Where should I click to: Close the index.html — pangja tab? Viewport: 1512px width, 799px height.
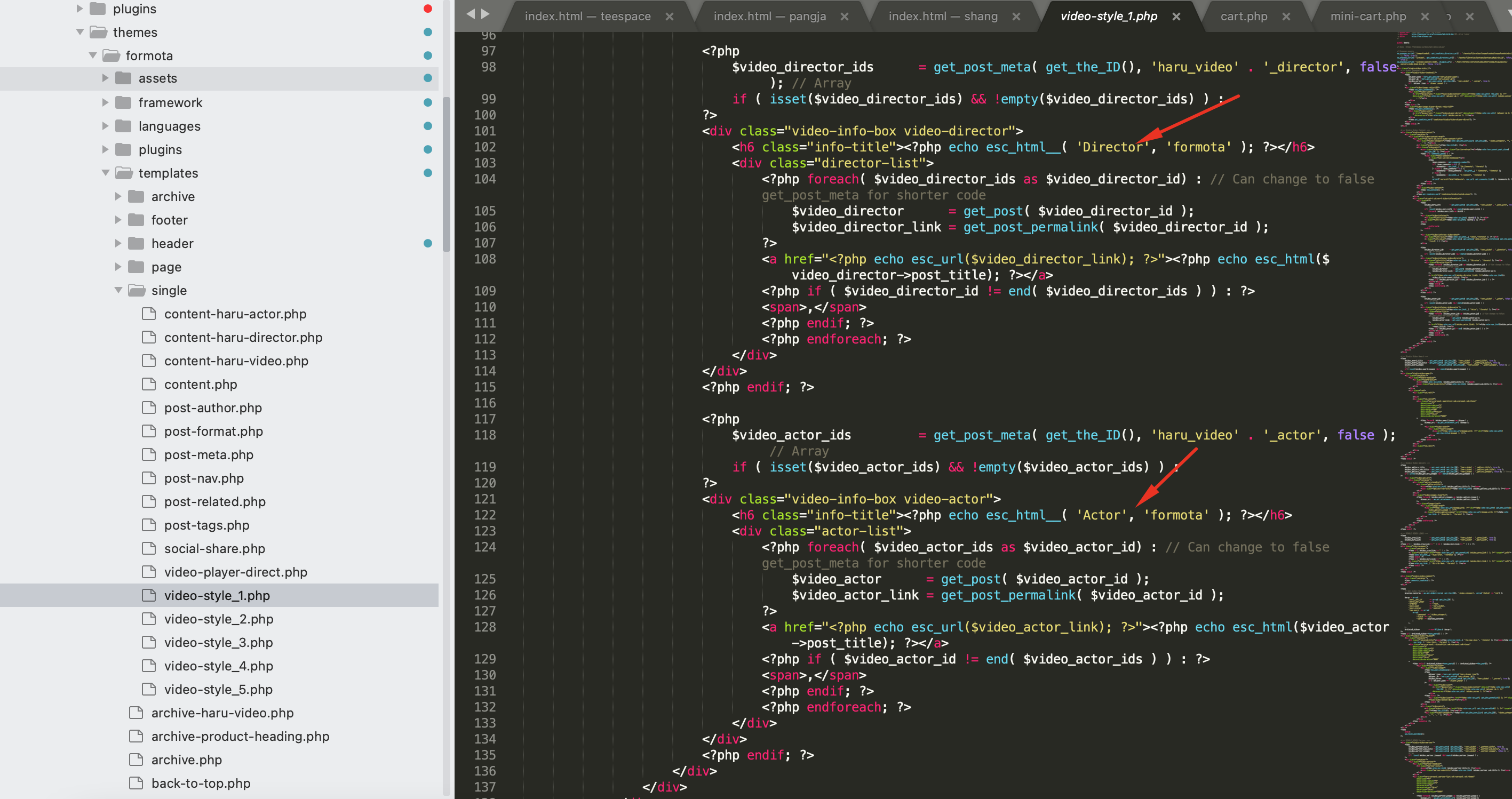coord(844,17)
